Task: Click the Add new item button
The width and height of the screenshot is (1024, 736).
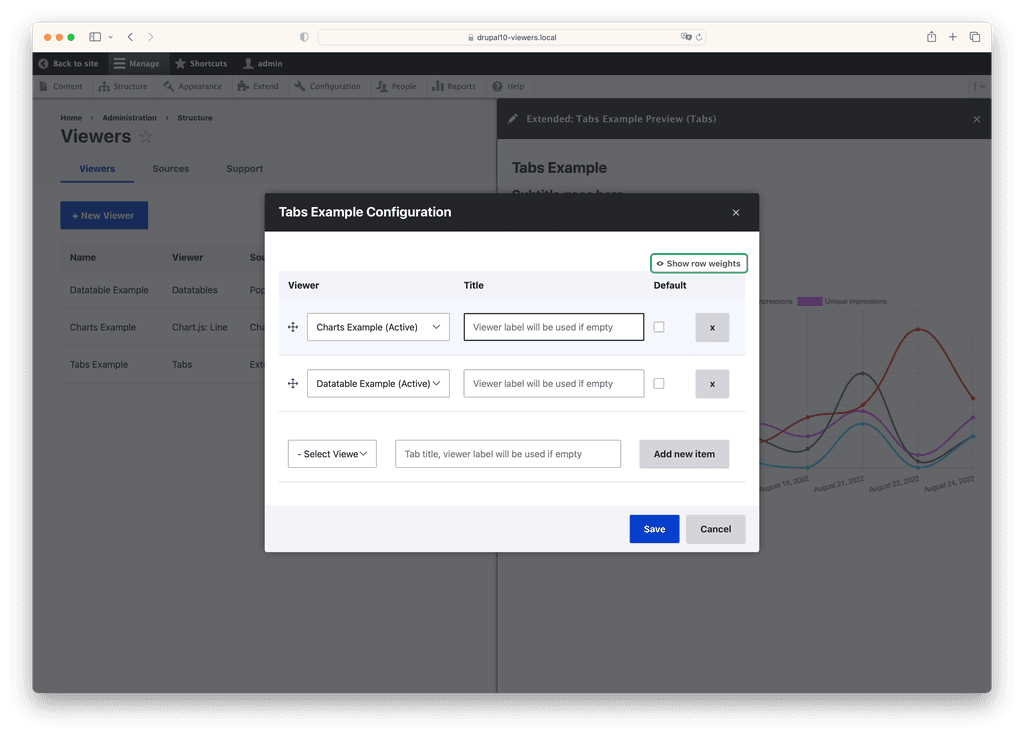Action: point(684,454)
